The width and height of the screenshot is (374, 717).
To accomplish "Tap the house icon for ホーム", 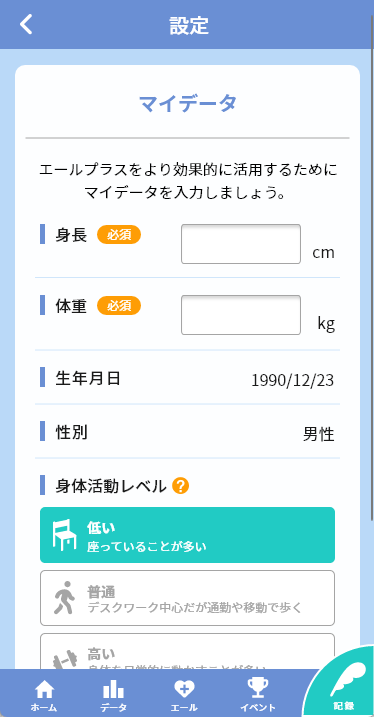I will pos(44,689).
